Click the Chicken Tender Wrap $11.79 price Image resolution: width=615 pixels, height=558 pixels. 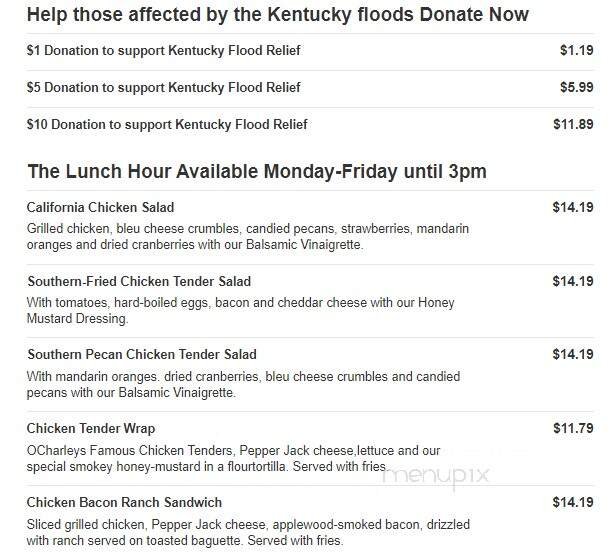click(x=573, y=428)
